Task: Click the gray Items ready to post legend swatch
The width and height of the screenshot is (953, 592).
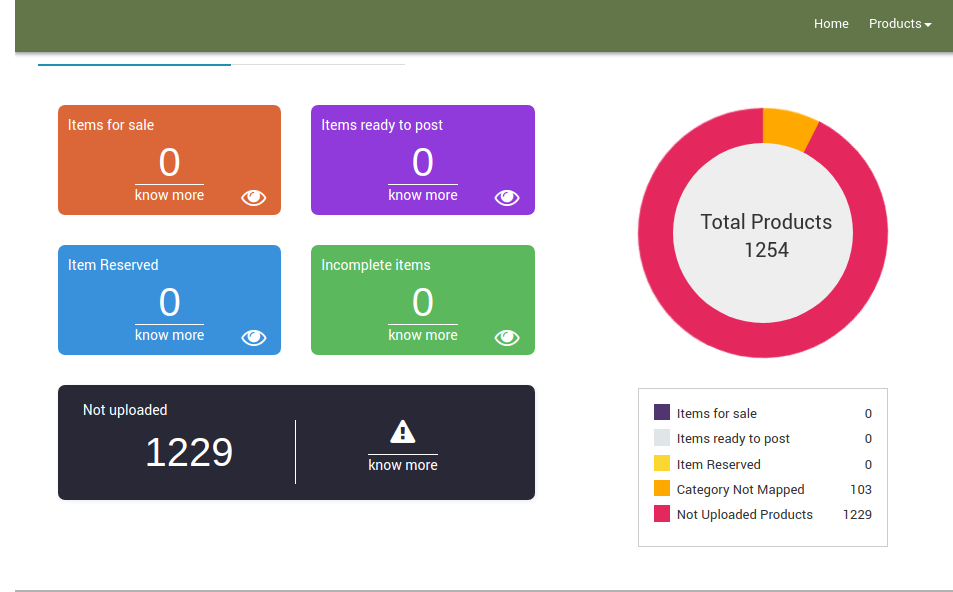Action: pos(662,438)
